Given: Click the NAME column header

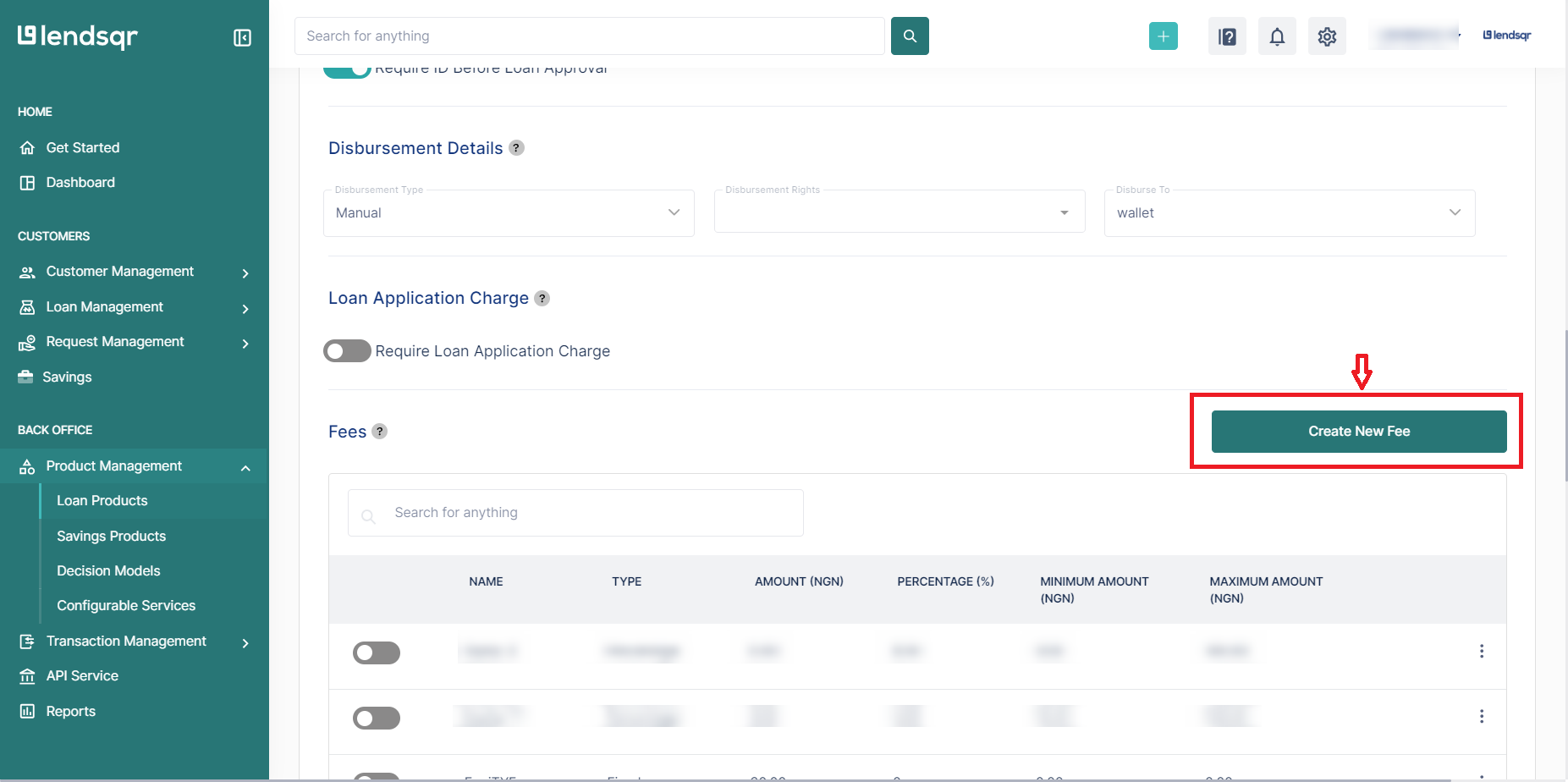Looking at the screenshot, I should [x=486, y=581].
